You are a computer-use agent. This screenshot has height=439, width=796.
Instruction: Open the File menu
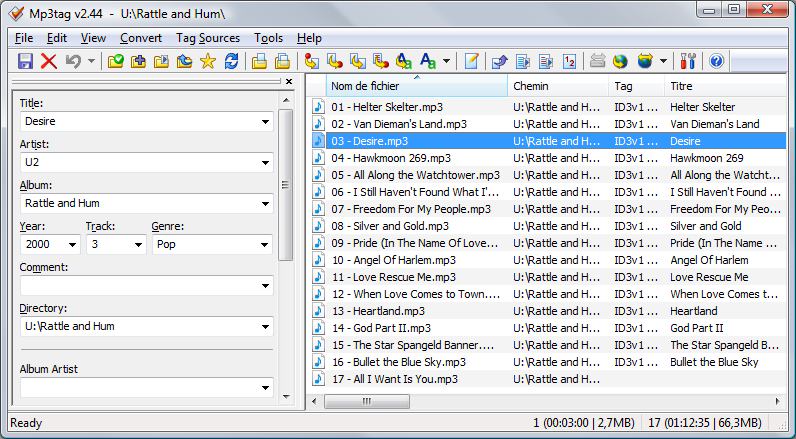click(24, 38)
